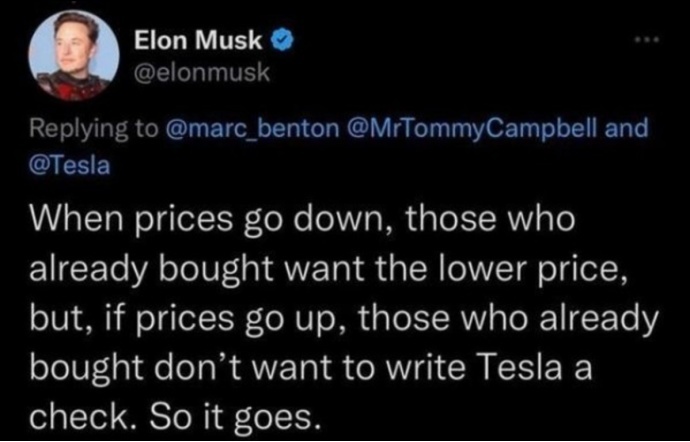Click the @Tesla mention link
The width and height of the screenshot is (690, 442).
70,166
